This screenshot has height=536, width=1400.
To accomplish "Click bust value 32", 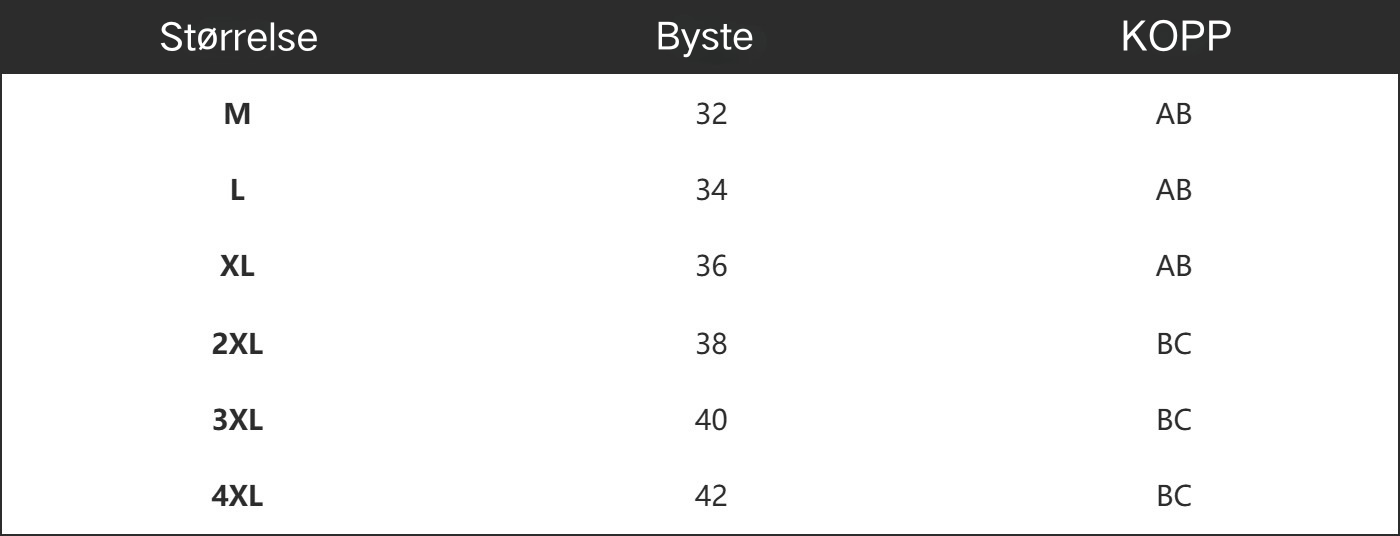I will 711,114.
